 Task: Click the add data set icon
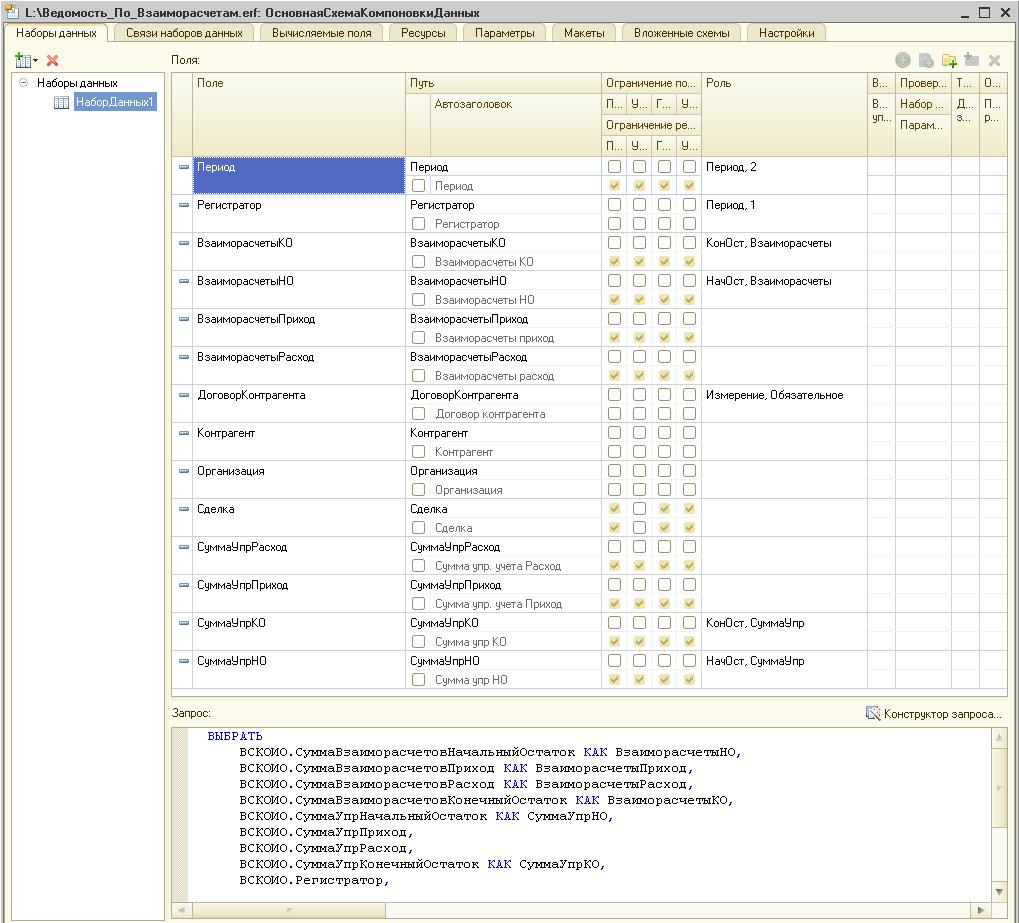[x=23, y=60]
